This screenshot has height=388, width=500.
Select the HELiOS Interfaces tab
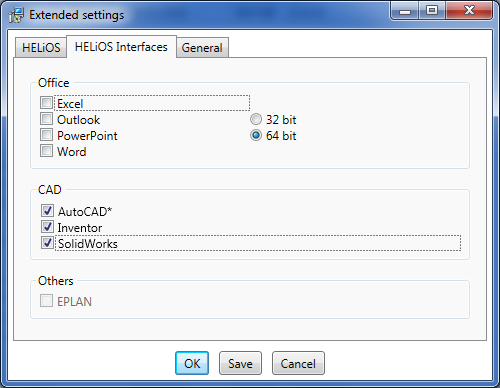[121, 47]
